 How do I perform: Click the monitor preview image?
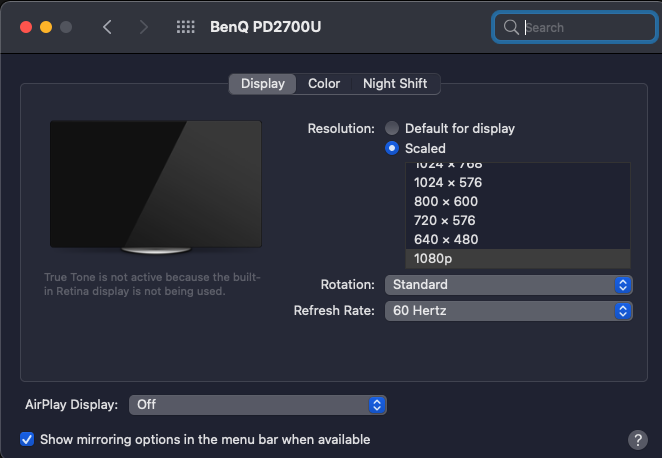pos(156,187)
